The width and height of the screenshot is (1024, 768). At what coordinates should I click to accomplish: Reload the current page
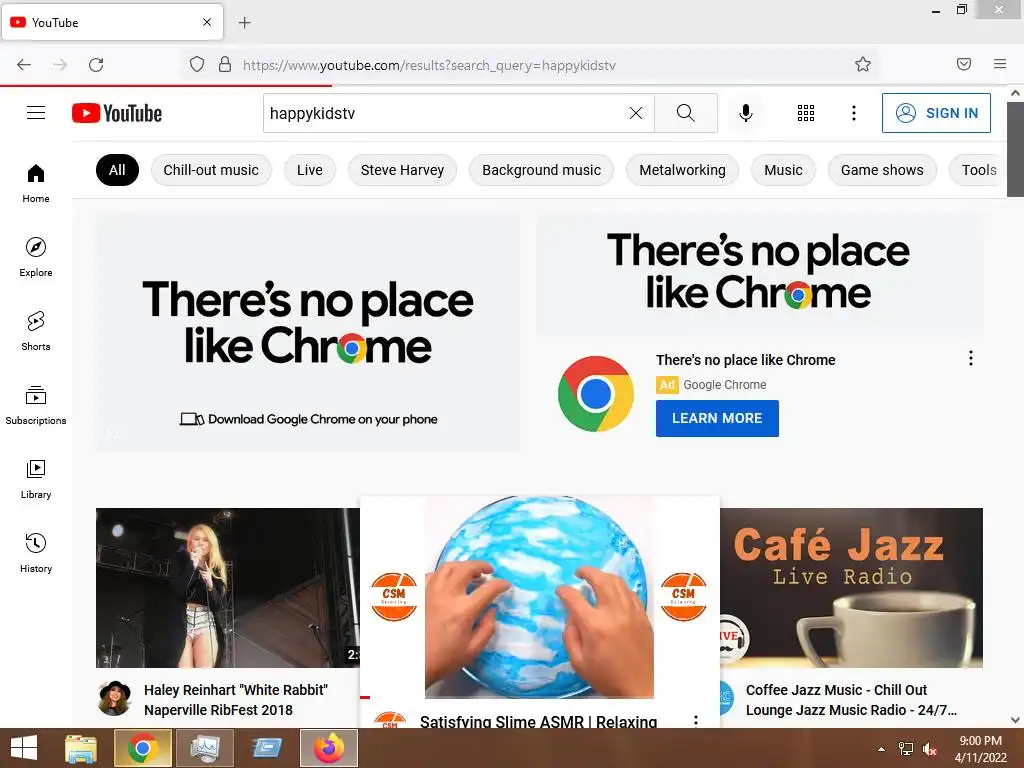pyautogui.click(x=96, y=65)
